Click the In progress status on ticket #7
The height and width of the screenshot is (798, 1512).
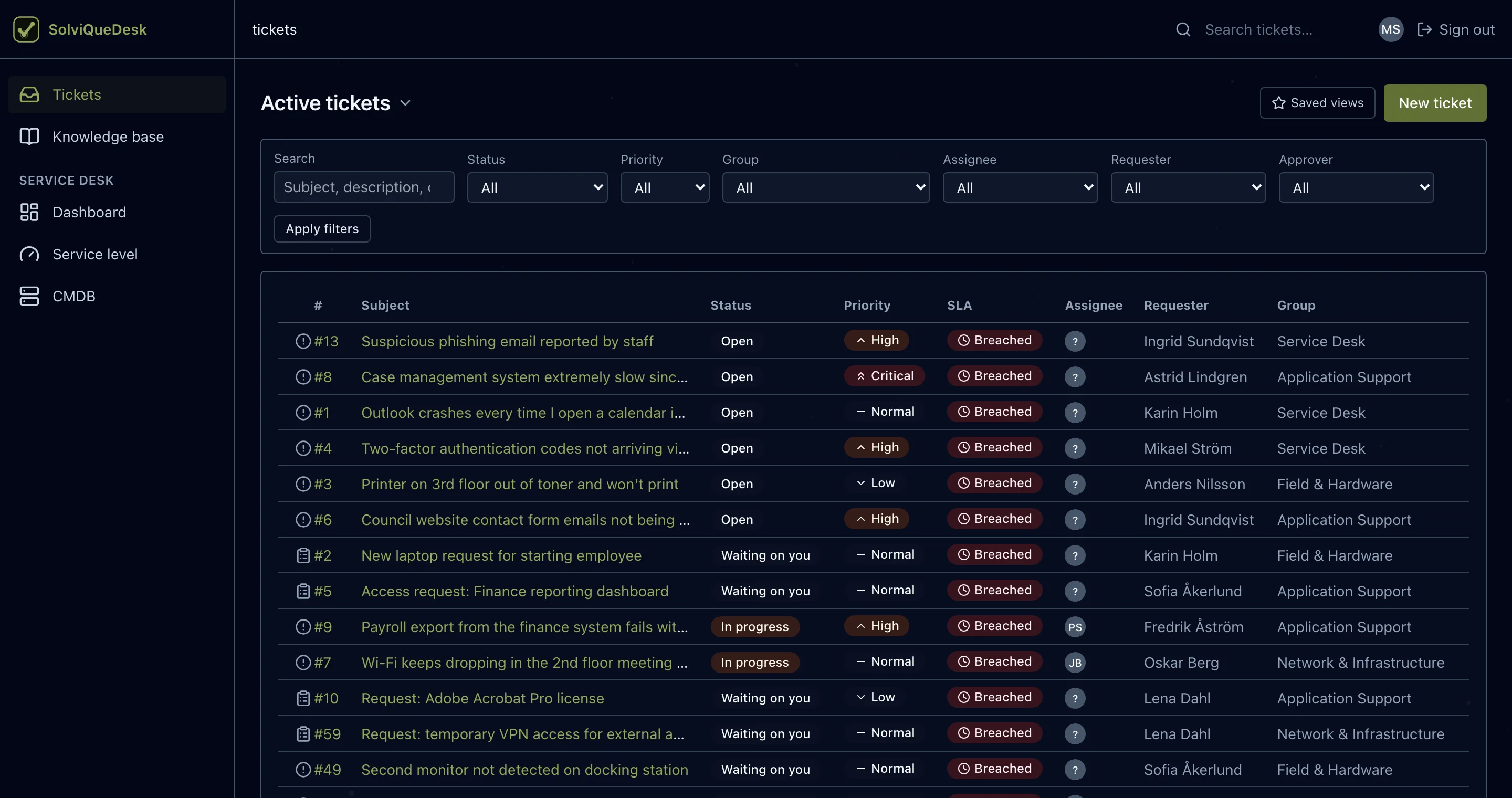[755, 663]
